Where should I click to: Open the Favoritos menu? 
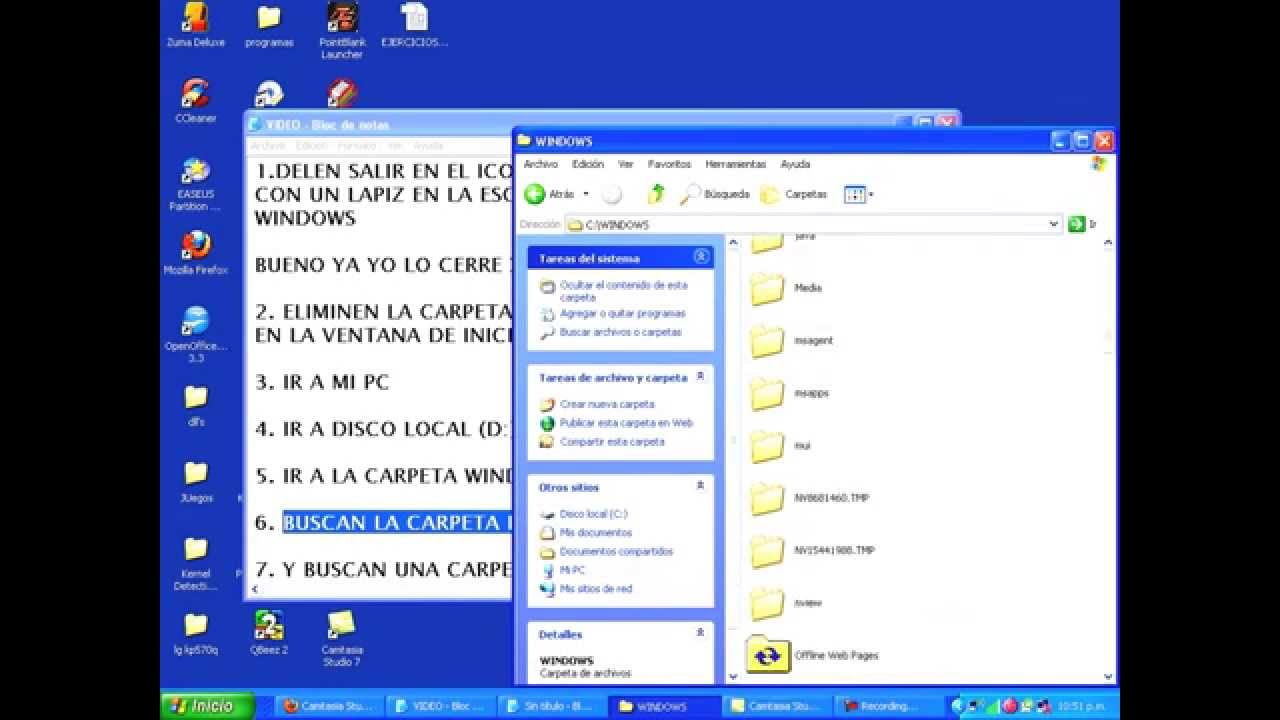coord(669,164)
